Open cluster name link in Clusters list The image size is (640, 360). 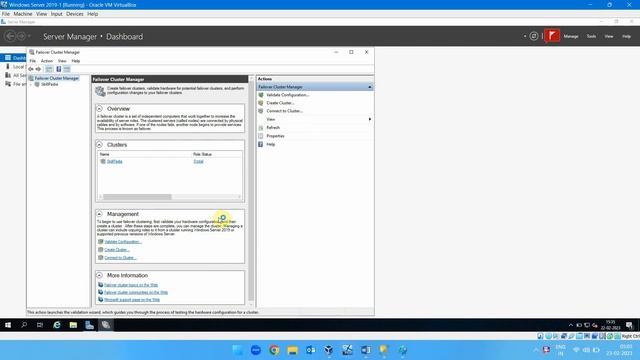point(115,161)
